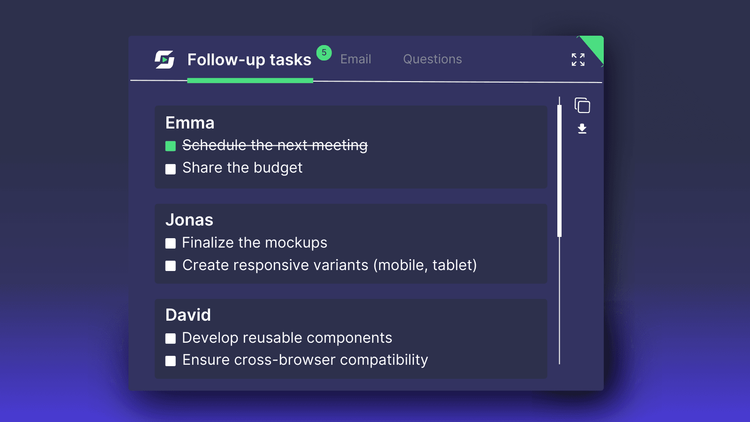
Task: Click the David section heading
Action: (188, 315)
